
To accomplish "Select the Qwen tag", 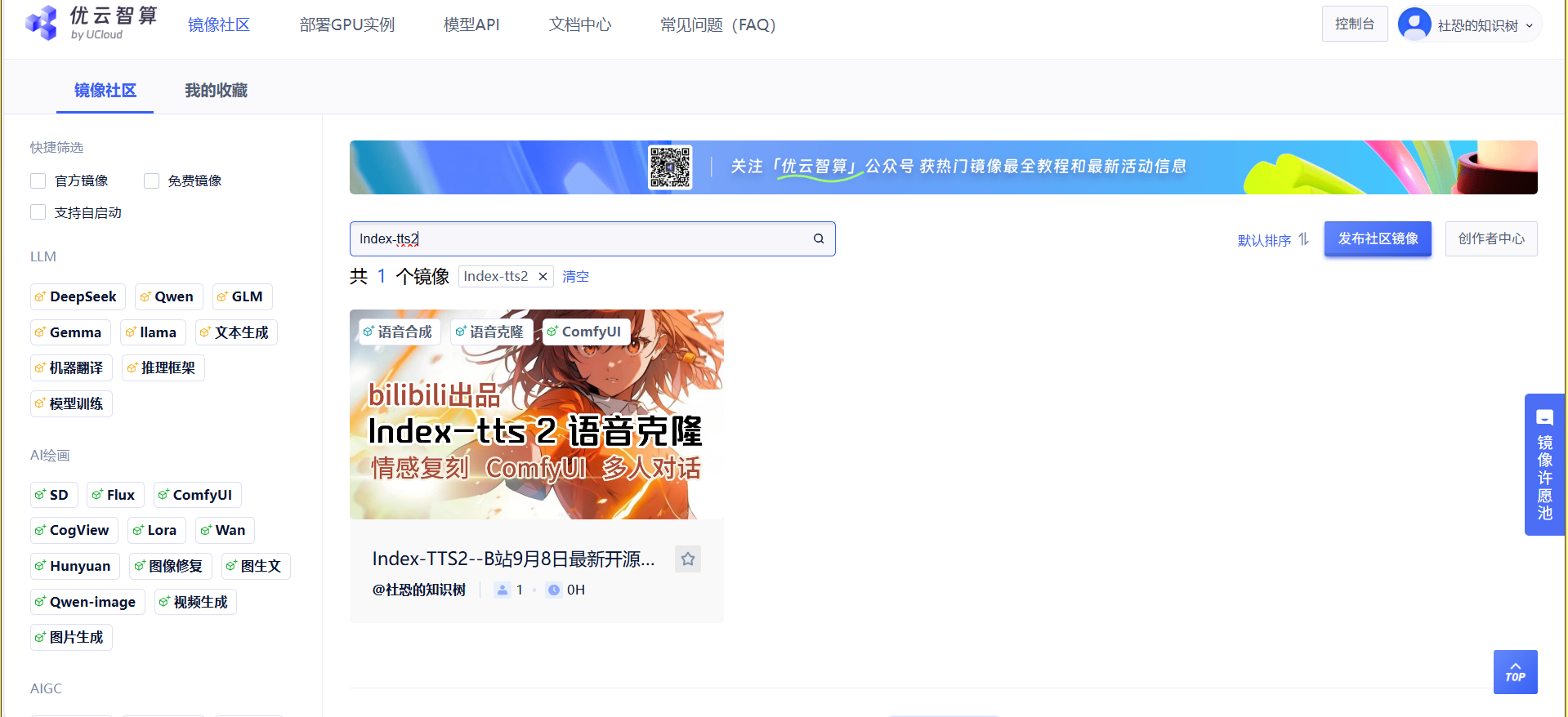I will click(168, 296).
